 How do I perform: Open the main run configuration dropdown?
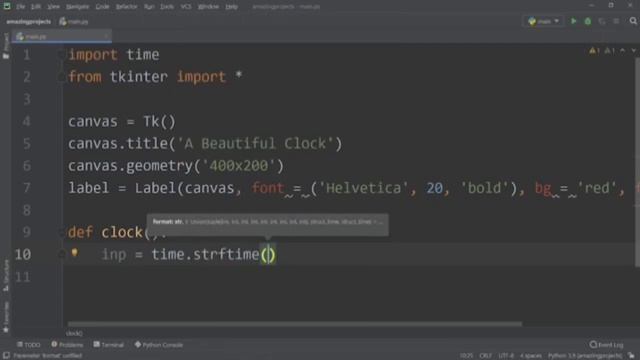coord(543,21)
